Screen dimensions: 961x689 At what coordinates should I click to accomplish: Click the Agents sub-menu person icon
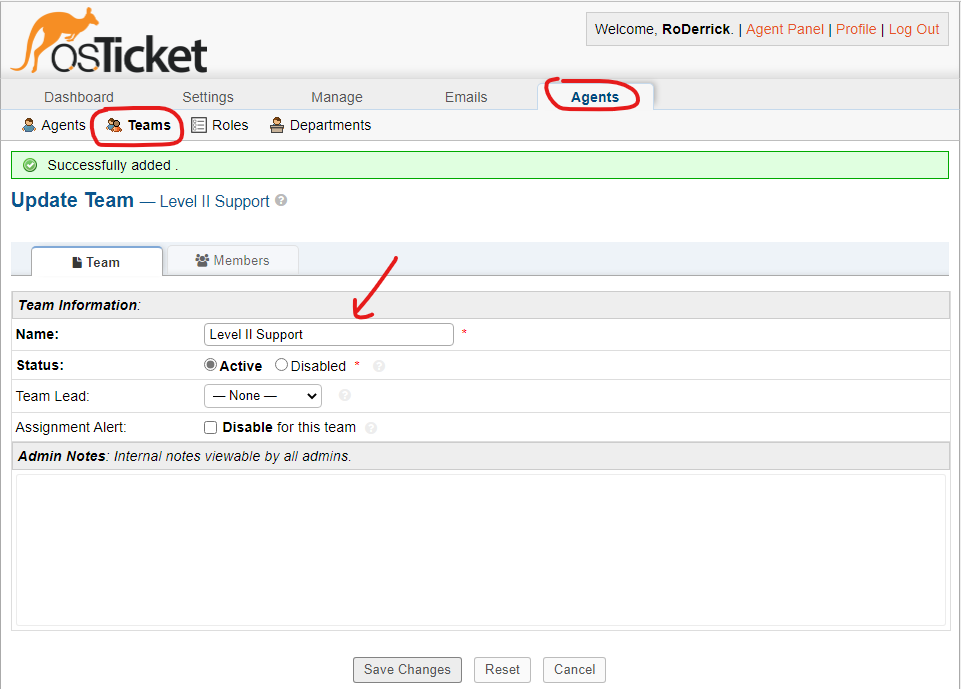(29, 125)
